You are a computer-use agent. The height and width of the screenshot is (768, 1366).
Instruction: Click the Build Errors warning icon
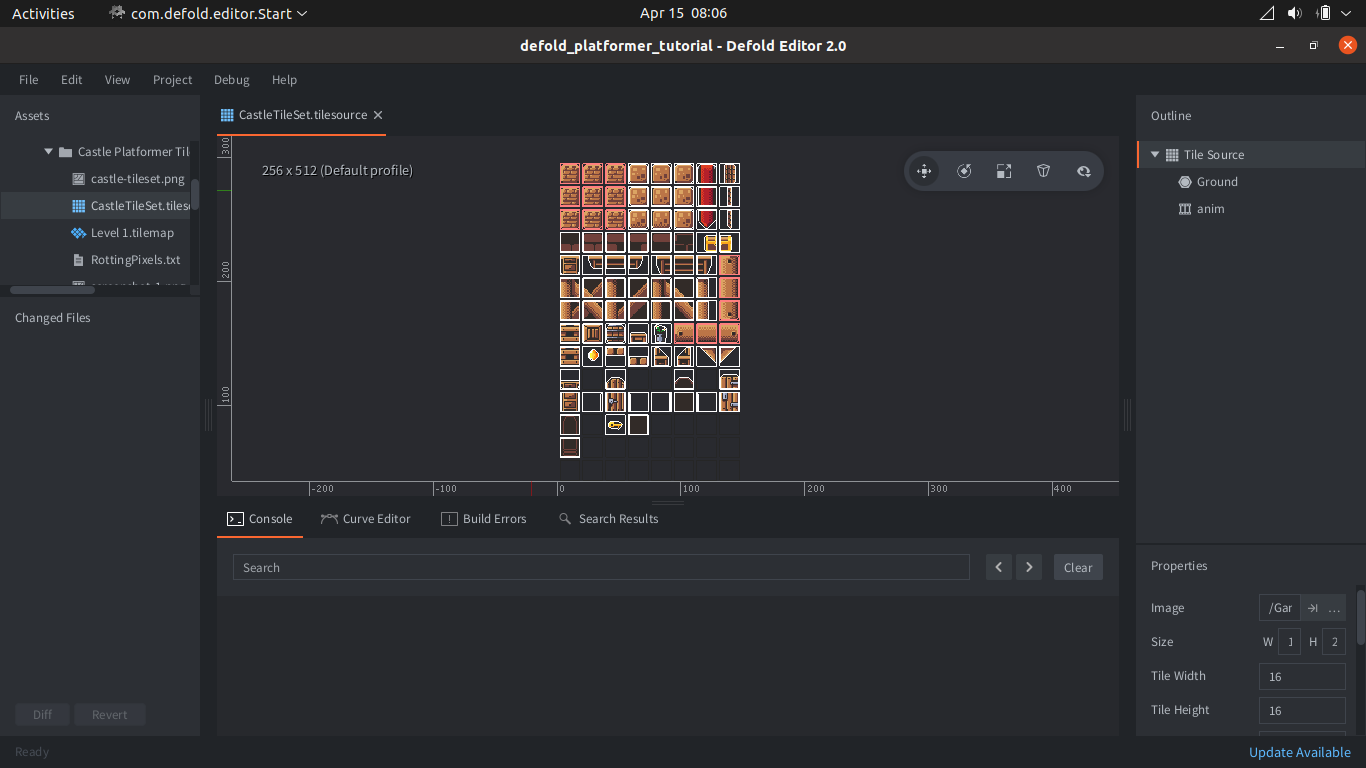449,519
